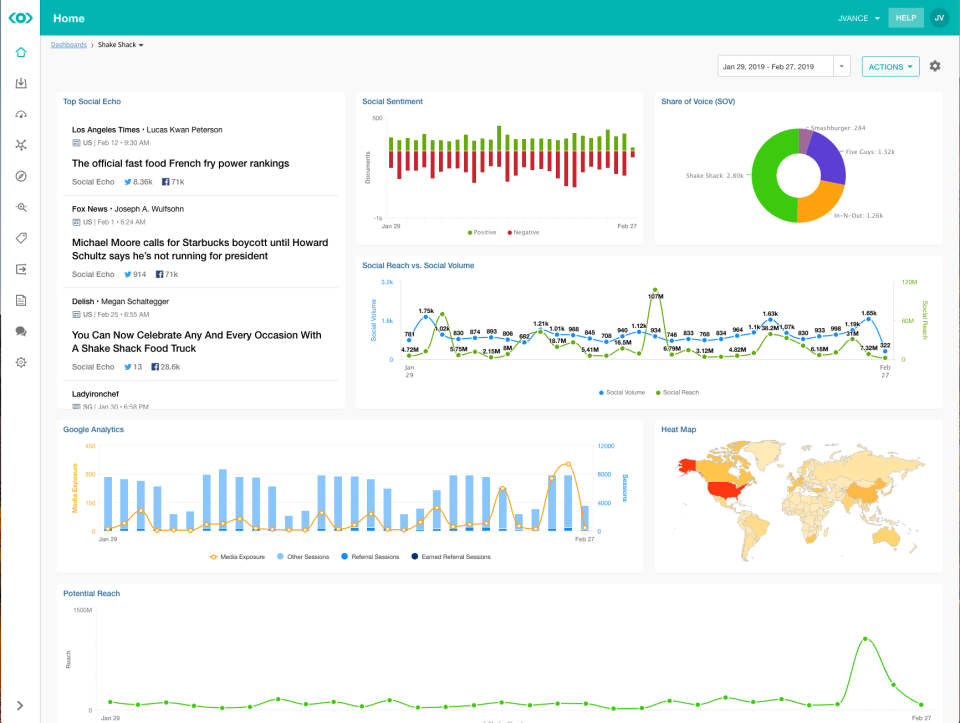The height and width of the screenshot is (723, 960).
Task: Open the sidebar settings gear icon
Action: pos(21,362)
